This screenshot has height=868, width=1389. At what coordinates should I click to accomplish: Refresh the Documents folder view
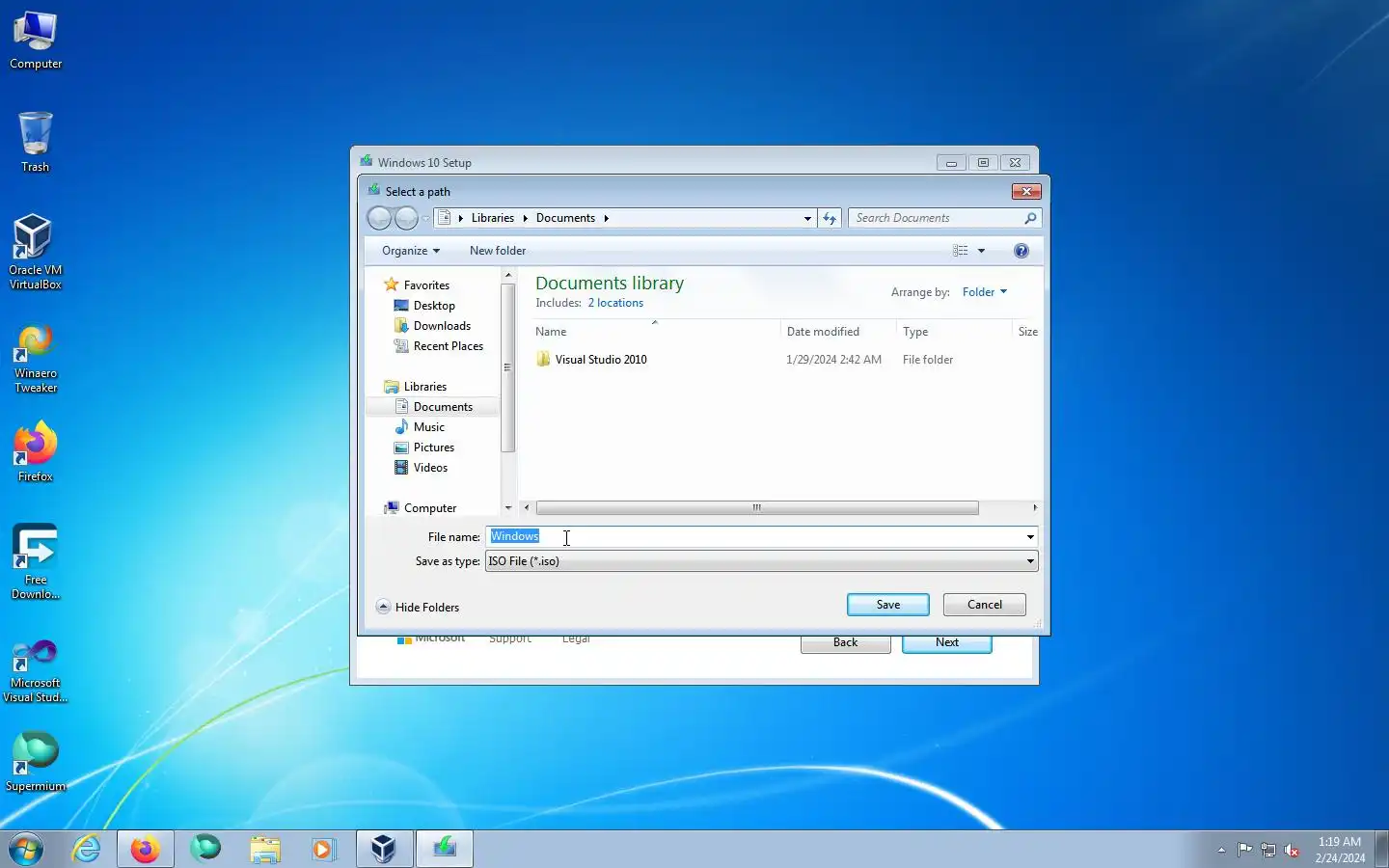[830, 218]
